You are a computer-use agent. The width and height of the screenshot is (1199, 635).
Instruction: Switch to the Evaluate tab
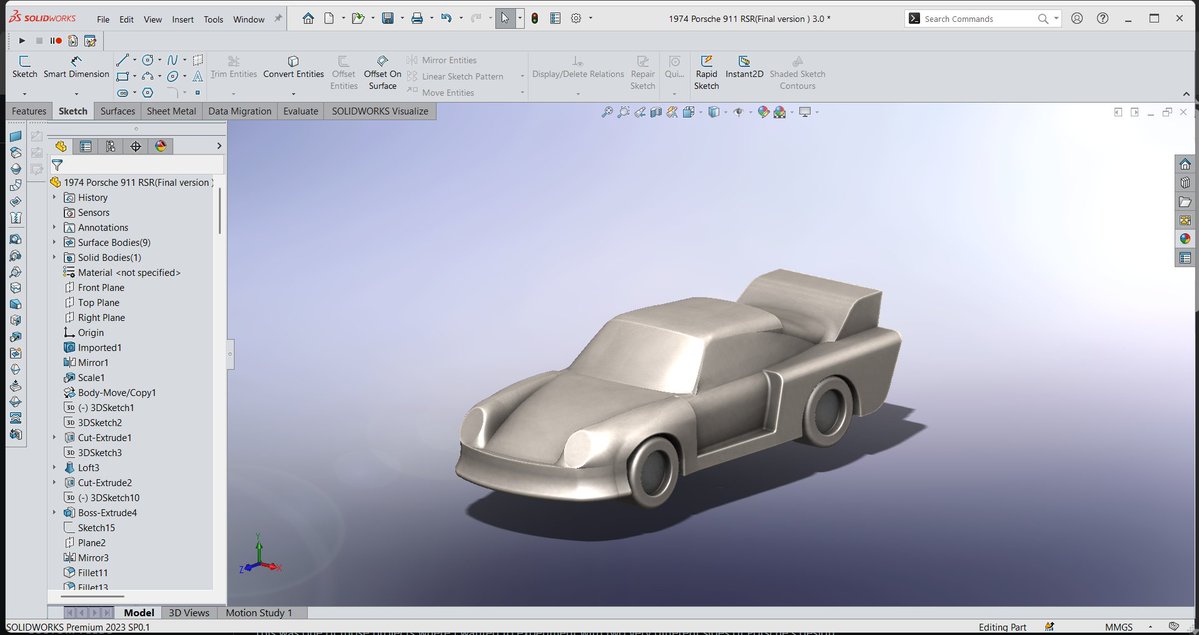pos(301,111)
